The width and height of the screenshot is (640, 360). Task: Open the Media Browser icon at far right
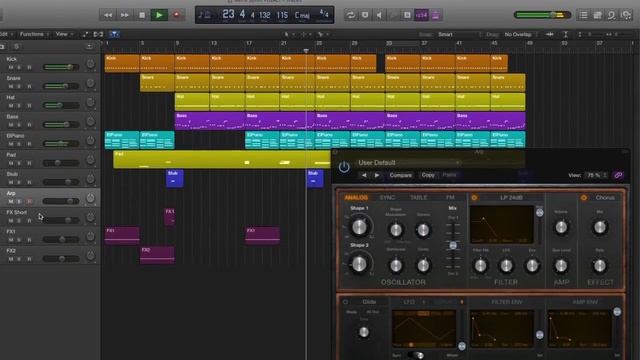click(x=626, y=15)
